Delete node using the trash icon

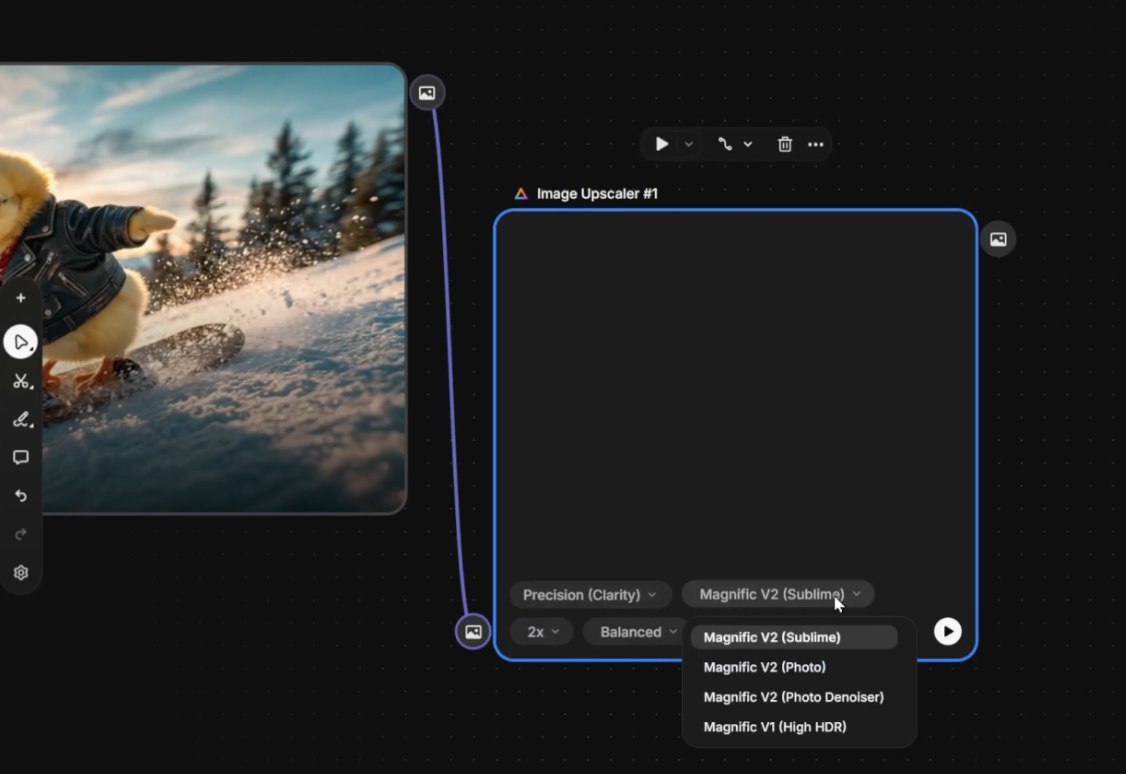(x=785, y=144)
